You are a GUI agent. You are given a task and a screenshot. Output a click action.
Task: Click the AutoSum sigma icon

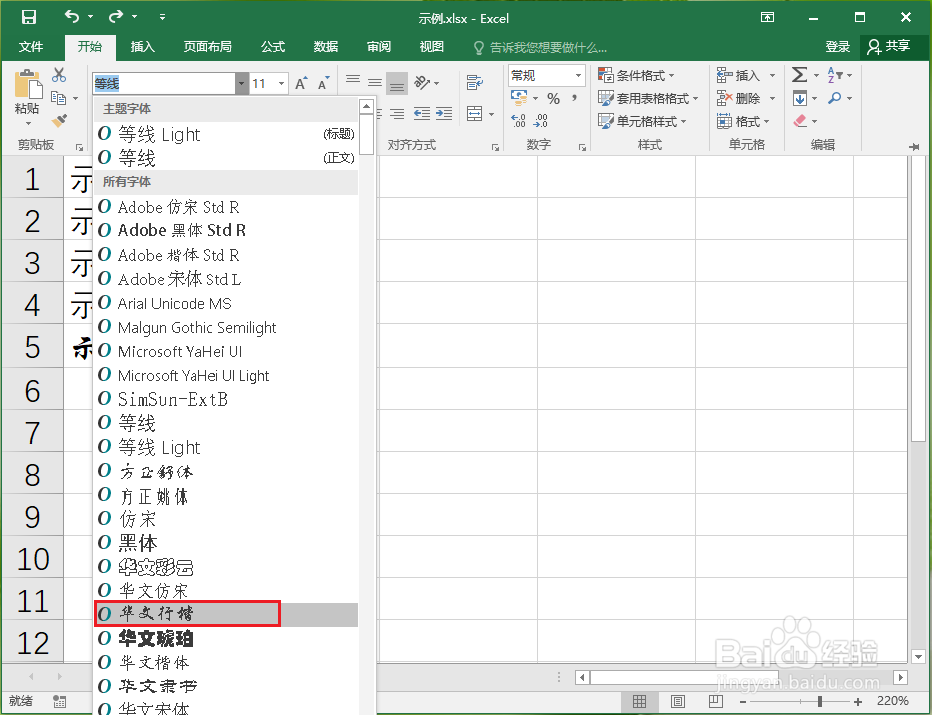point(799,75)
